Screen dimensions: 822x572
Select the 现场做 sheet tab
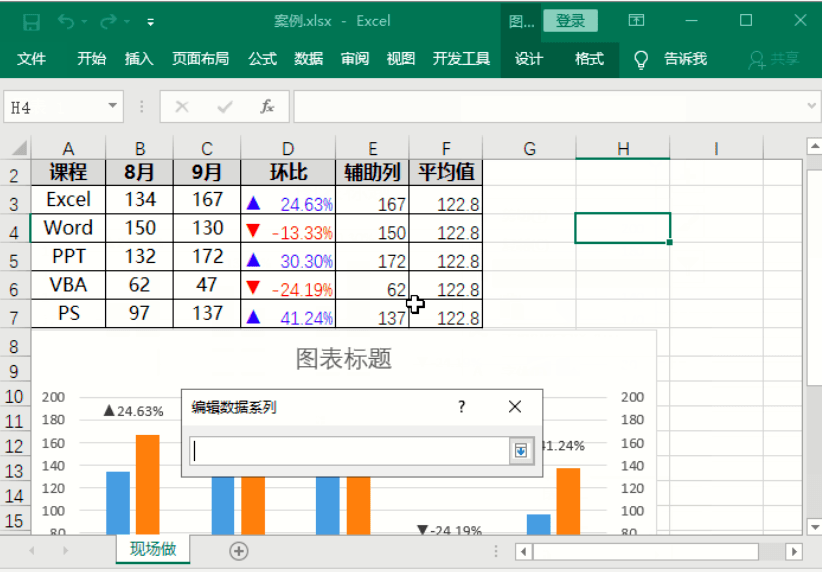[x=153, y=549]
